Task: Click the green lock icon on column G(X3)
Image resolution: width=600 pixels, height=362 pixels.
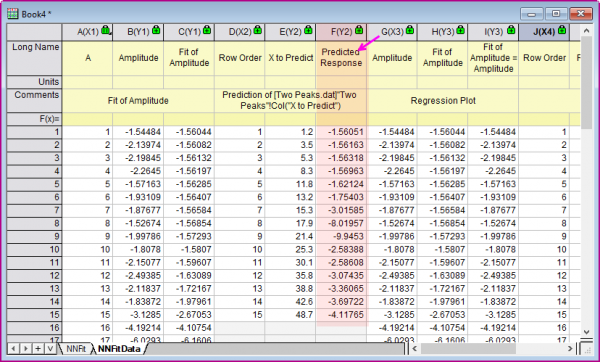Action: pos(409,30)
